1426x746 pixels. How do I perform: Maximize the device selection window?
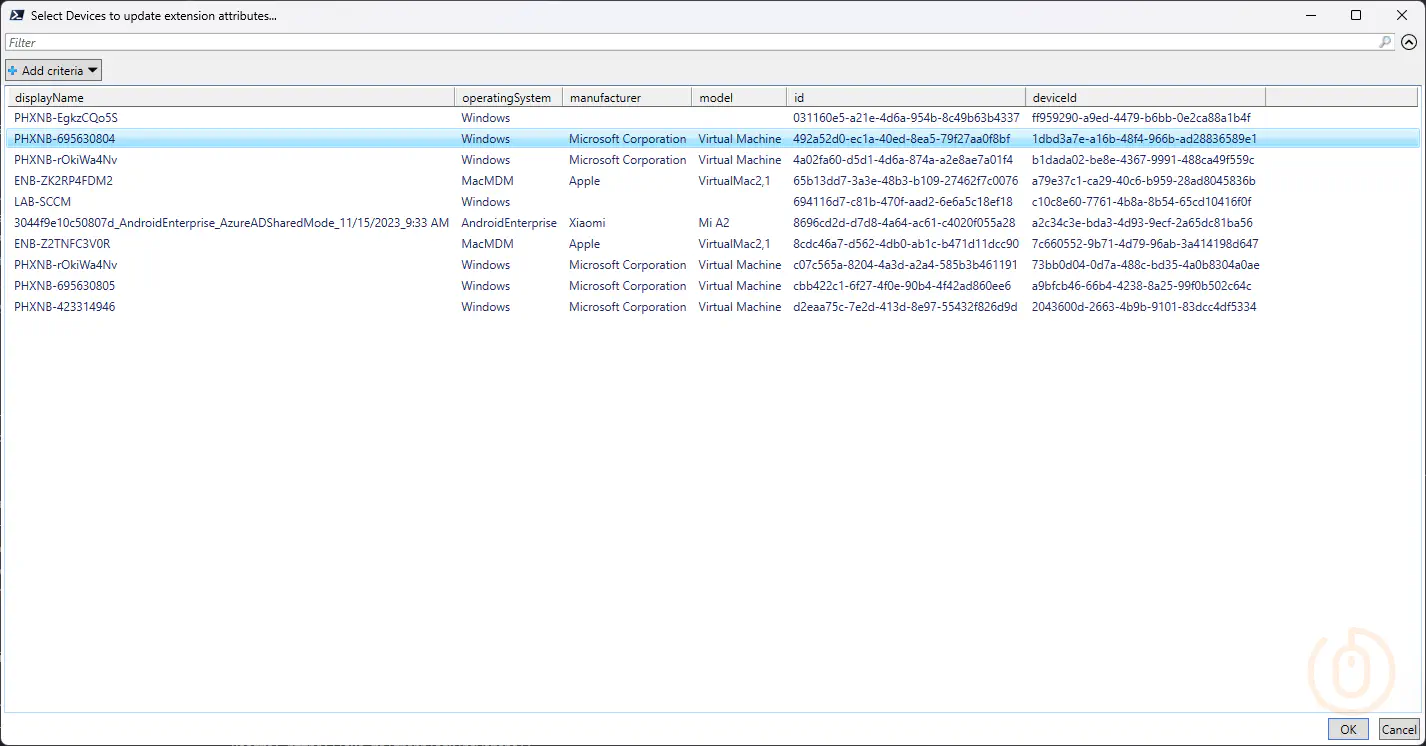click(1356, 15)
